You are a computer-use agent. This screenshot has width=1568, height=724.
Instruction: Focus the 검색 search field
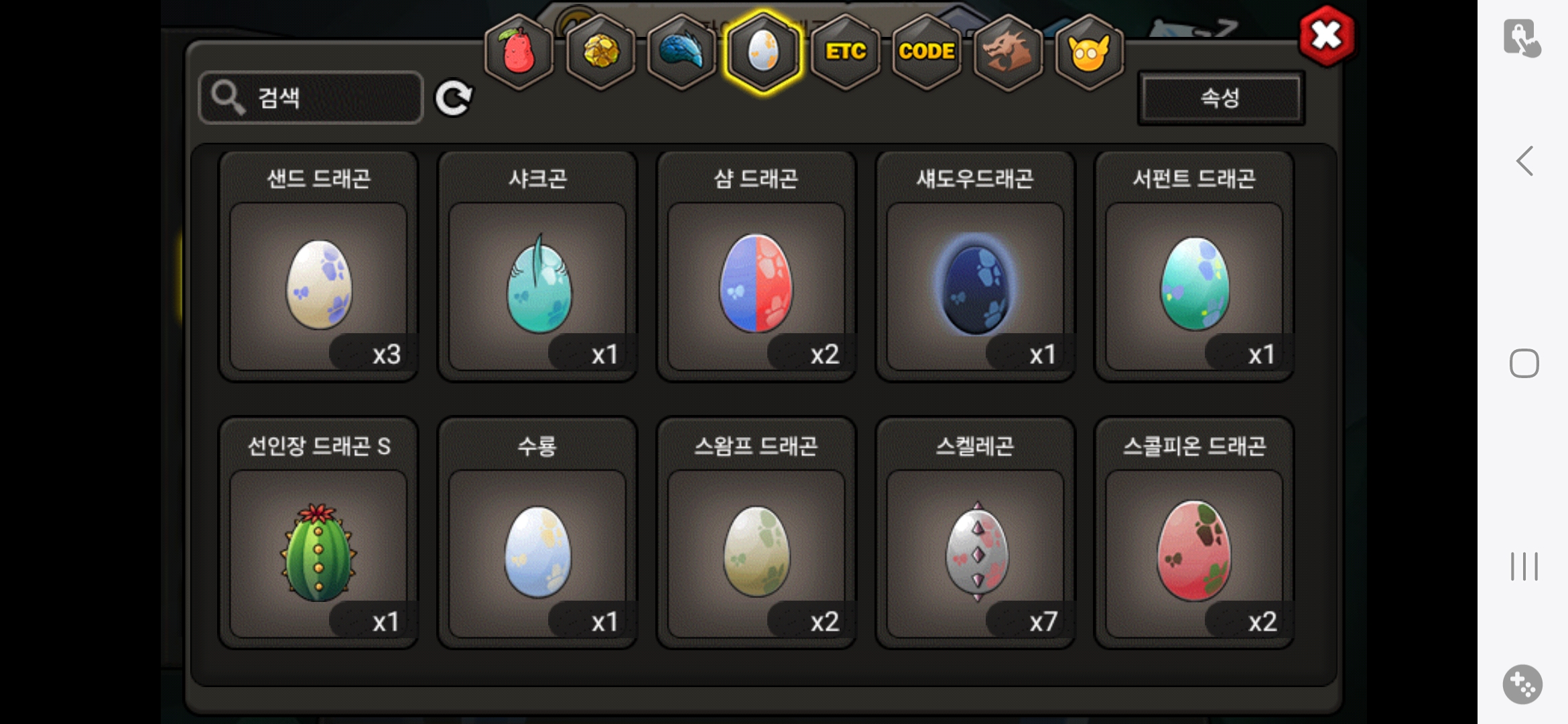point(311,98)
